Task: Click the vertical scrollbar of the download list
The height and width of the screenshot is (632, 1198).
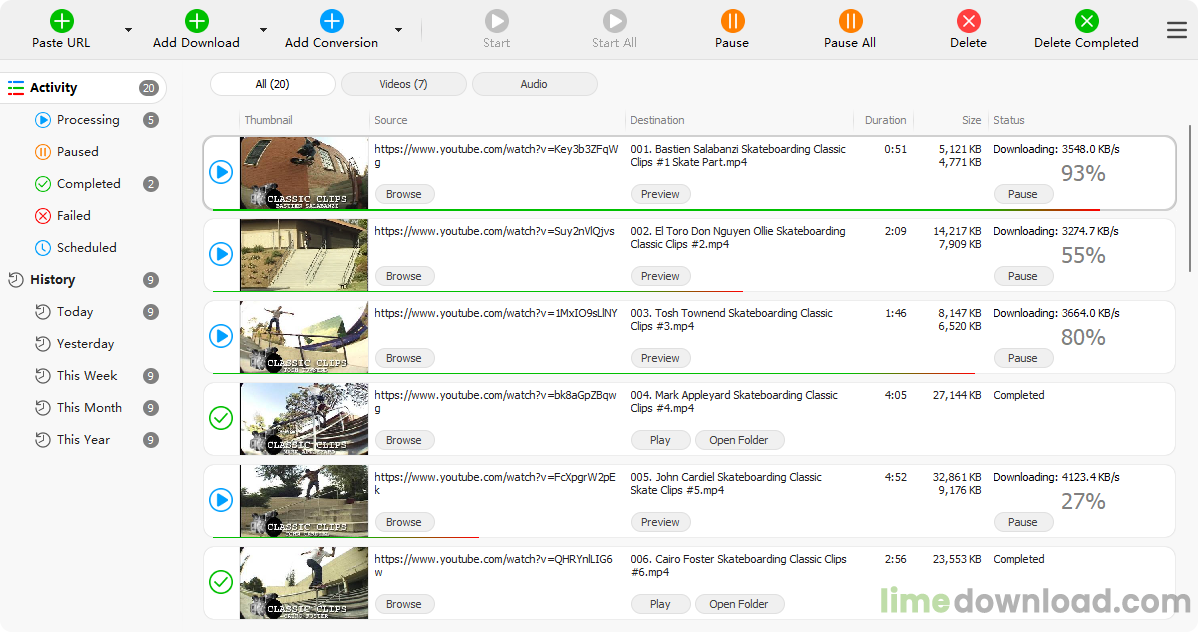Action: (1189, 200)
